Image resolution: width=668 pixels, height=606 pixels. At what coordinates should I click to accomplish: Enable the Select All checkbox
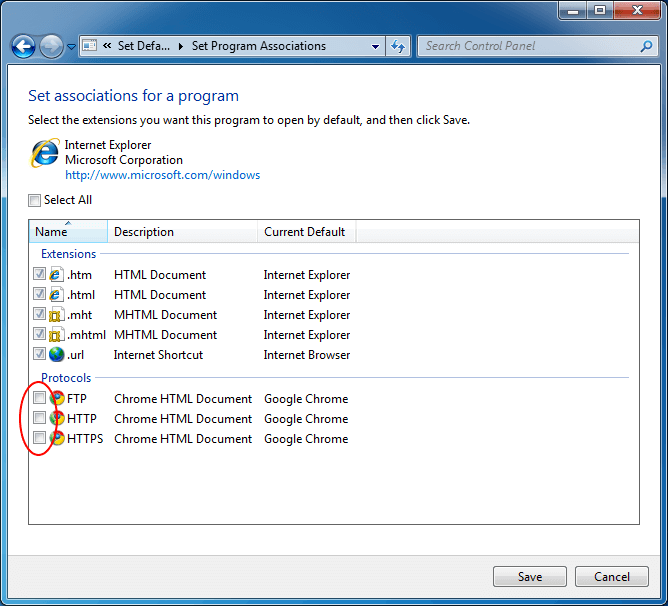click(x=34, y=200)
